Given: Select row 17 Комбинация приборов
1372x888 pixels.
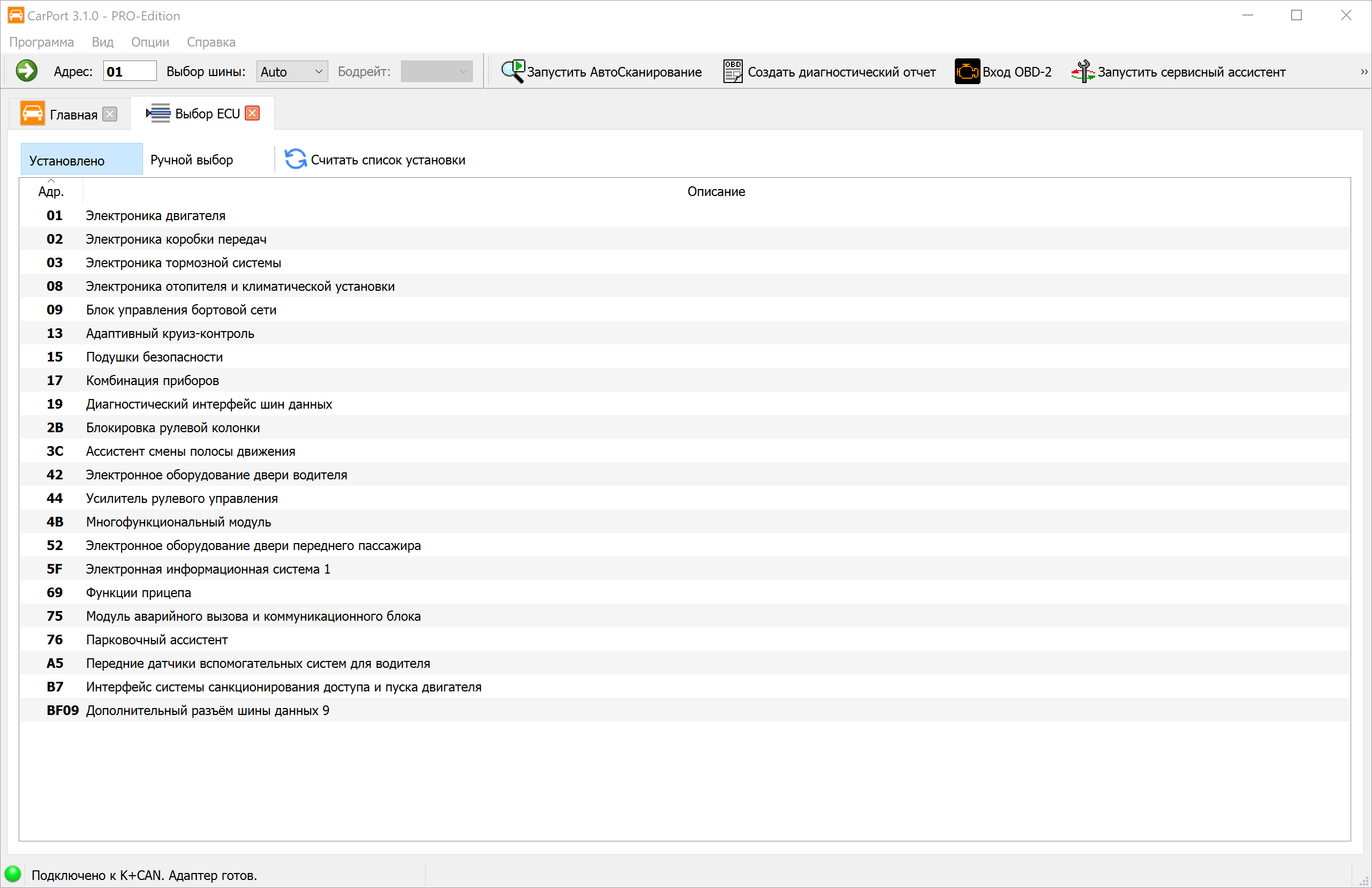Looking at the screenshot, I should [x=152, y=381].
